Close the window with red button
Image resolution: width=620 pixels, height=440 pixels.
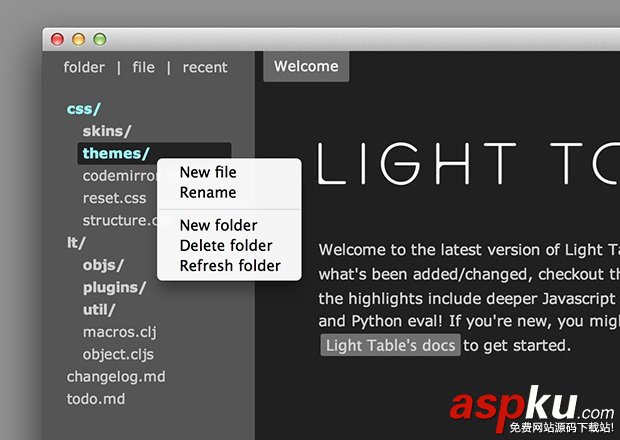coord(57,39)
